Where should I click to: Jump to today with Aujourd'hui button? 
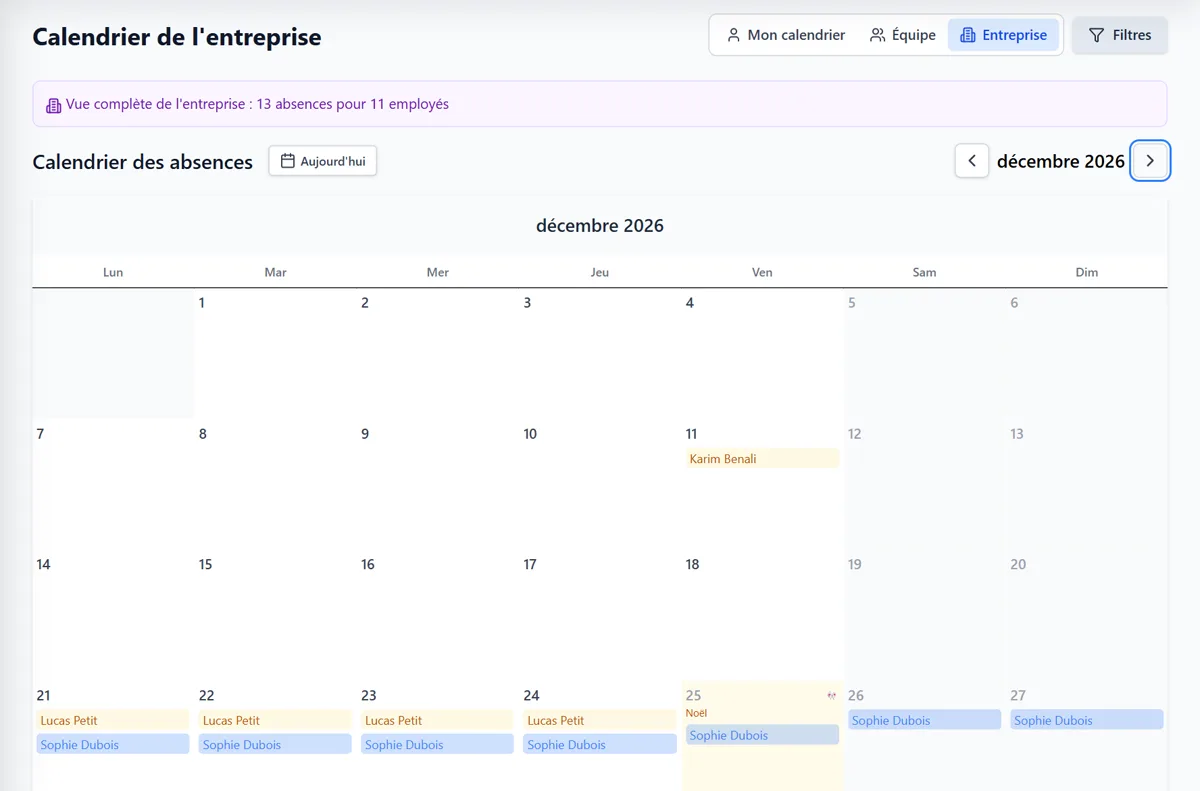pyautogui.click(x=322, y=161)
